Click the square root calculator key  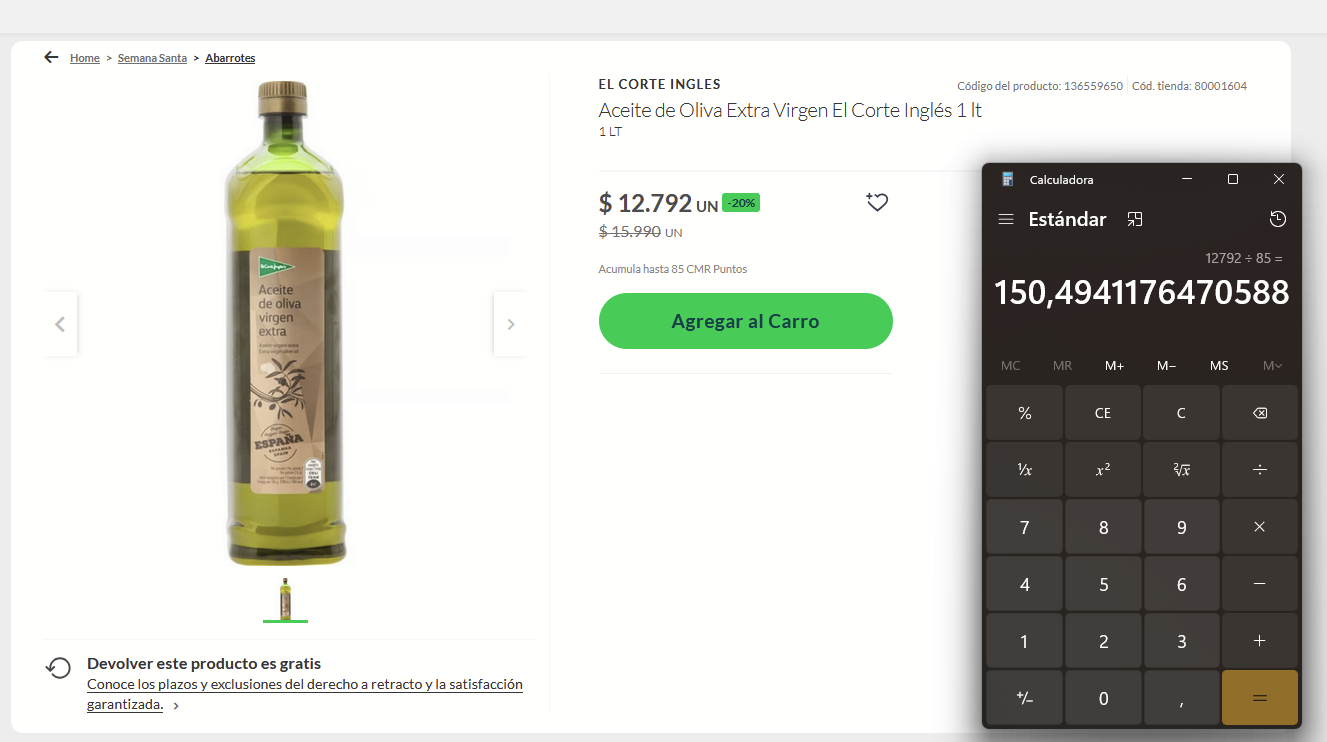click(1181, 469)
